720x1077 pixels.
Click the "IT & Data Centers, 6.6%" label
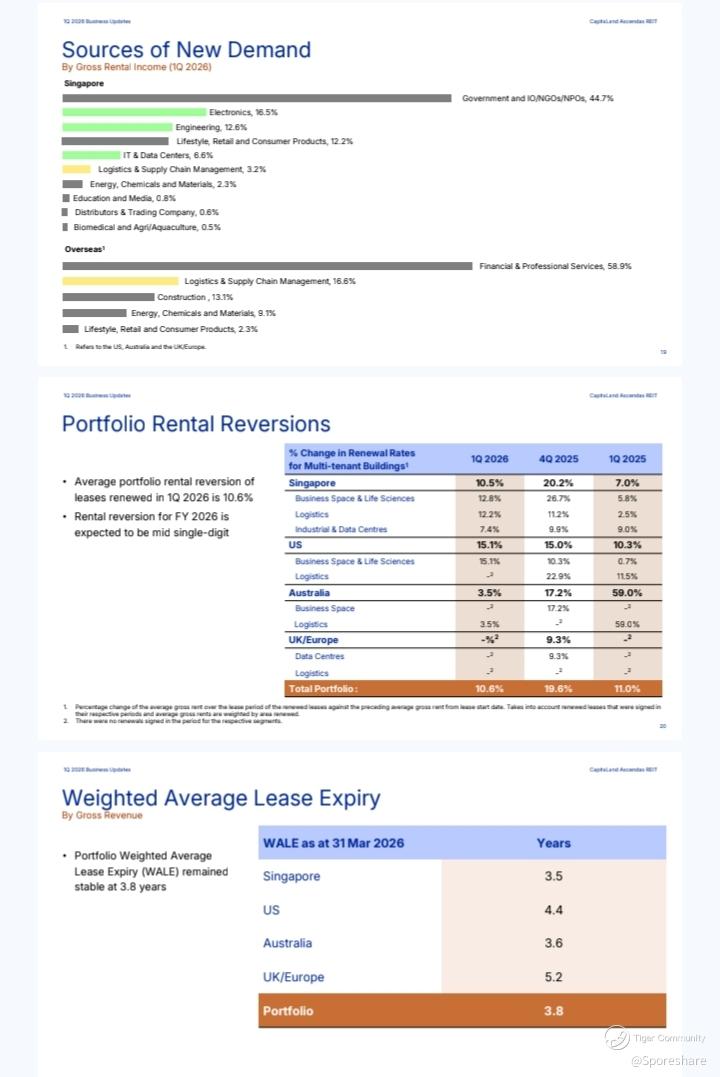click(x=168, y=155)
